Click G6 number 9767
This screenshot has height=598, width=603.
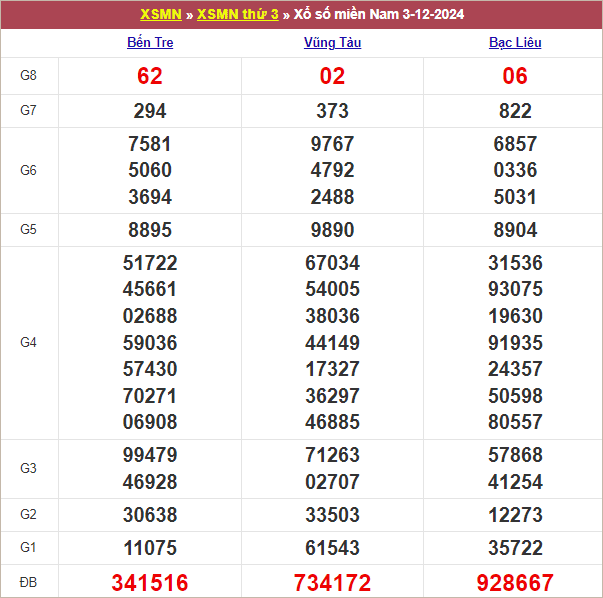click(x=332, y=144)
